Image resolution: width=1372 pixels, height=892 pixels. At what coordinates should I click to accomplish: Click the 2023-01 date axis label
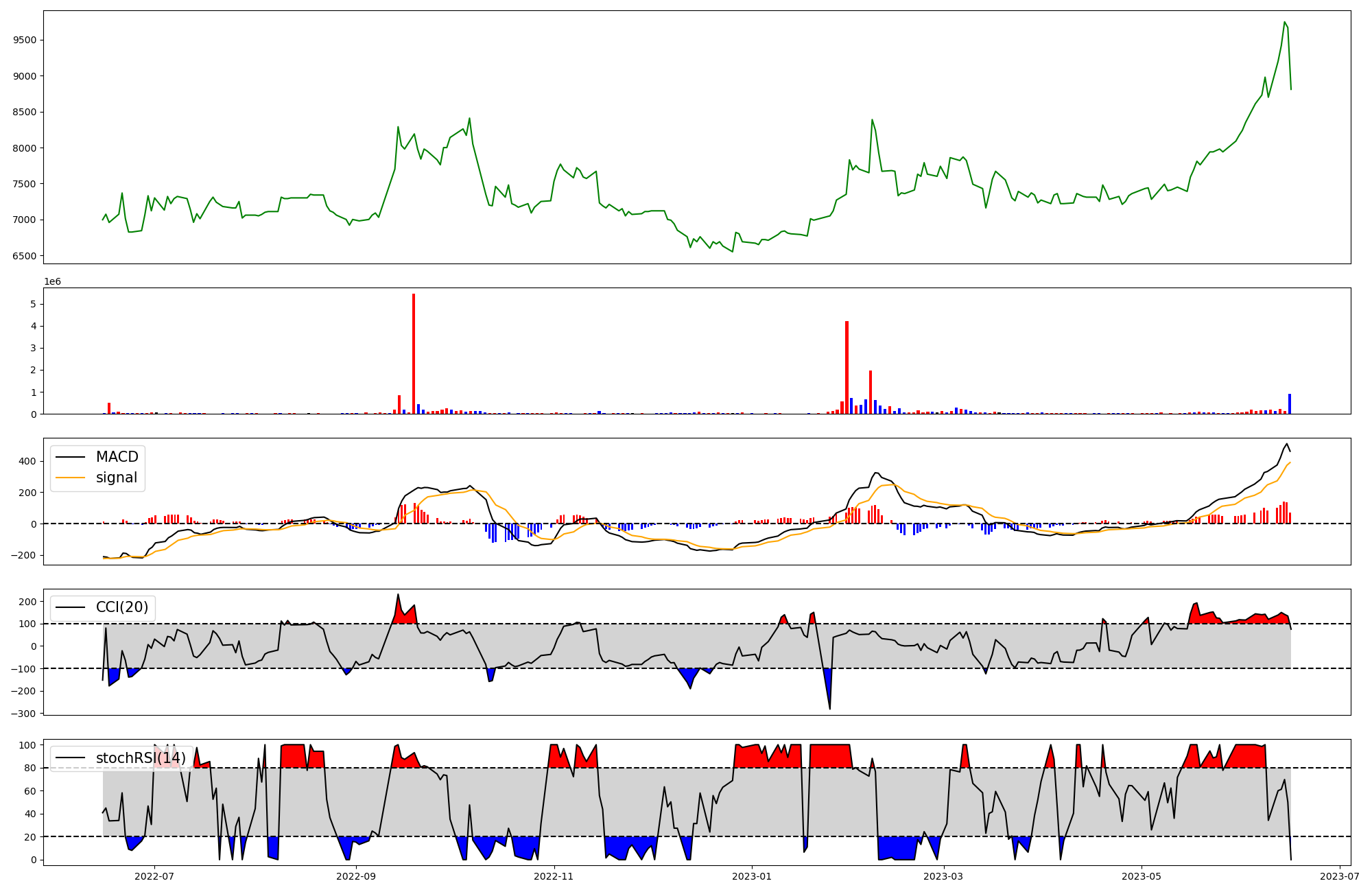click(752, 876)
